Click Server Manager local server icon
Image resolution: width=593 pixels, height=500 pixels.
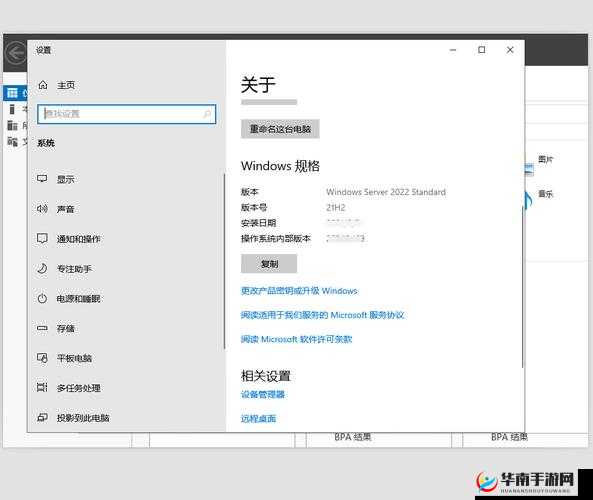pyautogui.click(x=12, y=109)
